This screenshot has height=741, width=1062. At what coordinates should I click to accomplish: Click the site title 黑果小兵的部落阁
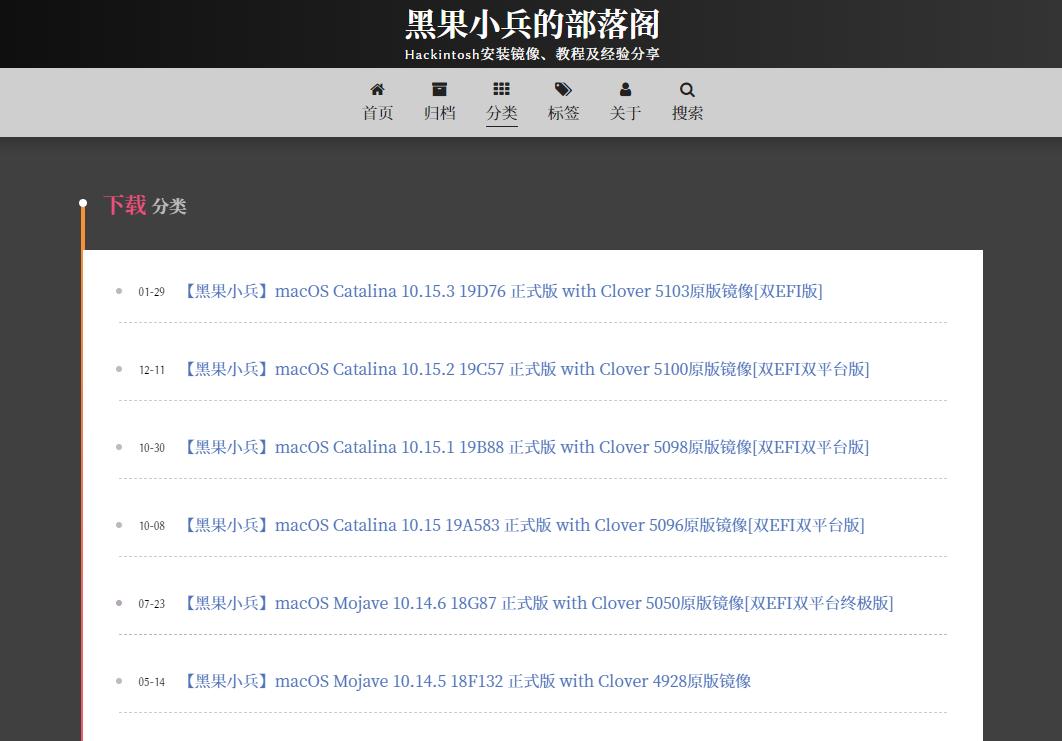[x=531, y=24]
